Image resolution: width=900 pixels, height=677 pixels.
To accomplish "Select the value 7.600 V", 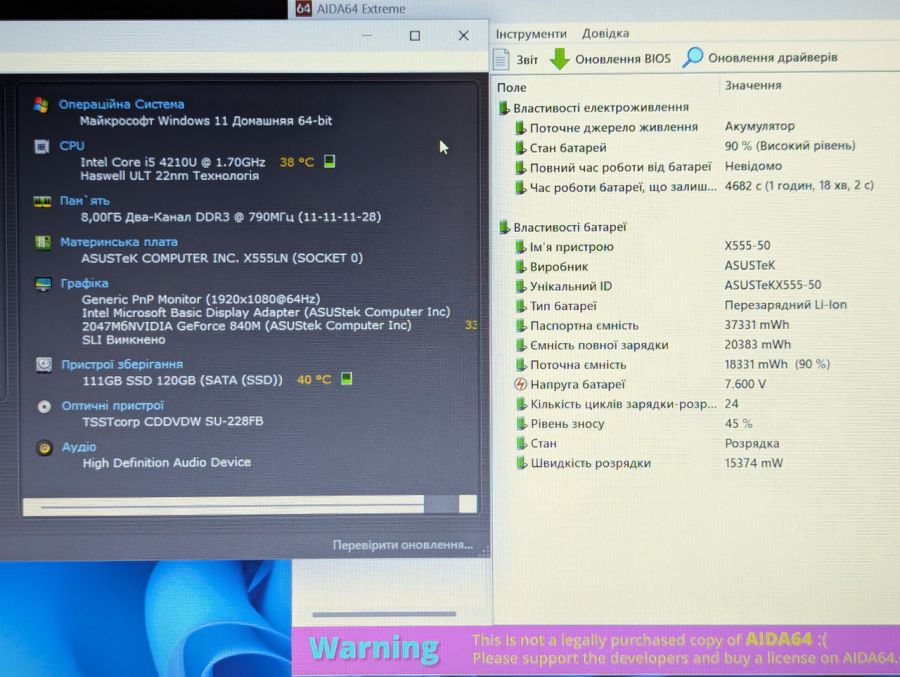I will 745,384.
